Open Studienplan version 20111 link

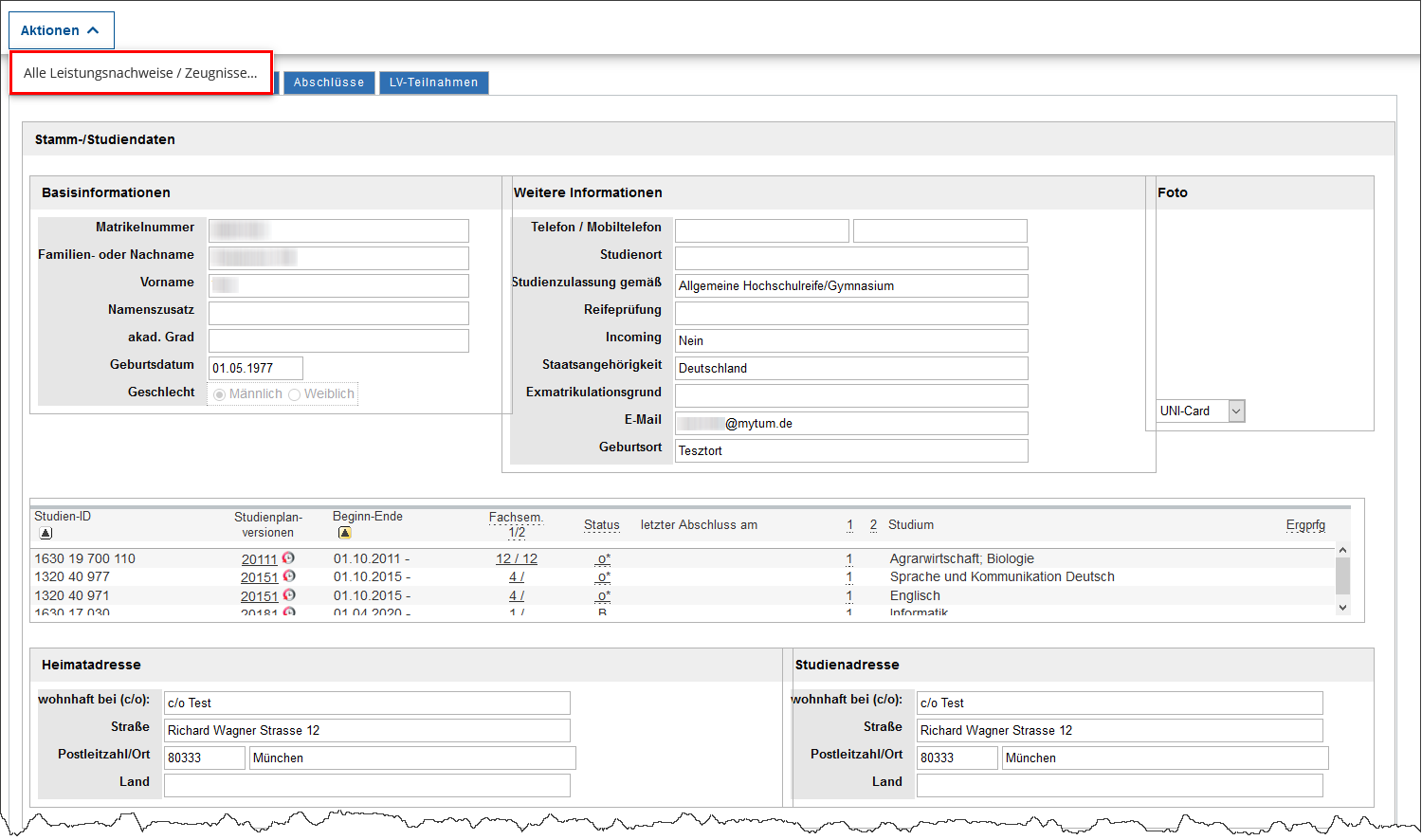click(259, 559)
